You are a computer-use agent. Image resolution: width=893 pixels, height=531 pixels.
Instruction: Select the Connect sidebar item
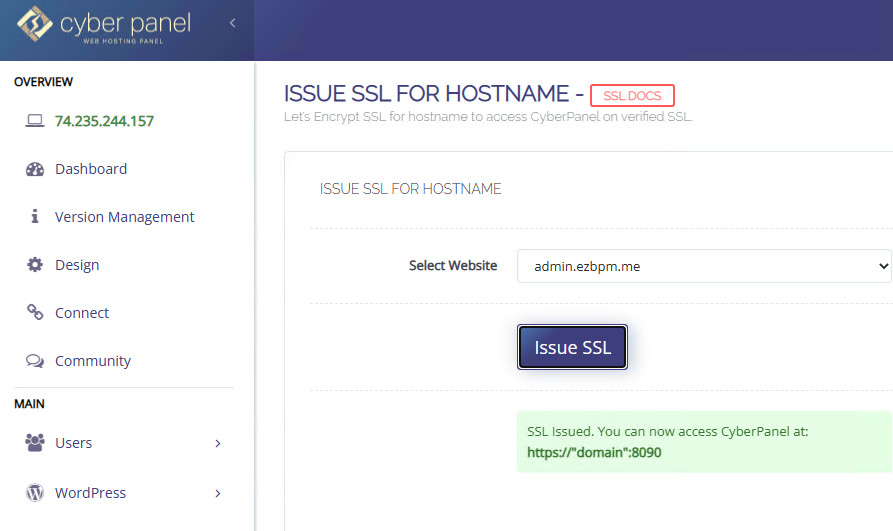tap(81, 313)
